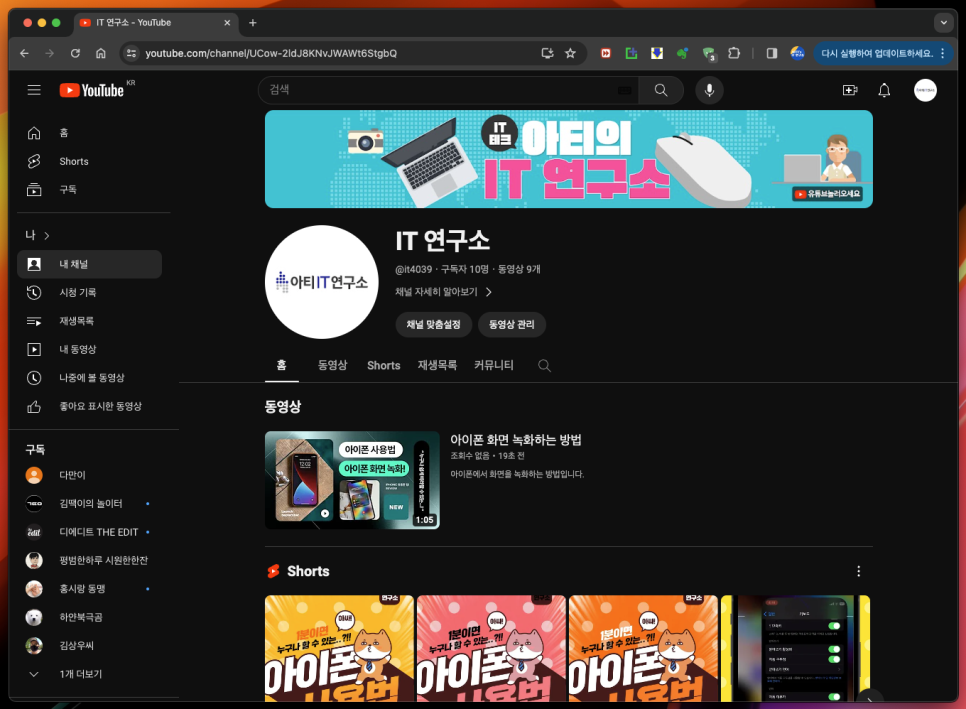The height and width of the screenshot is (709, 966).
Task: Open 디에디트 THE EDIT subscription
Action: pos(89,532)
